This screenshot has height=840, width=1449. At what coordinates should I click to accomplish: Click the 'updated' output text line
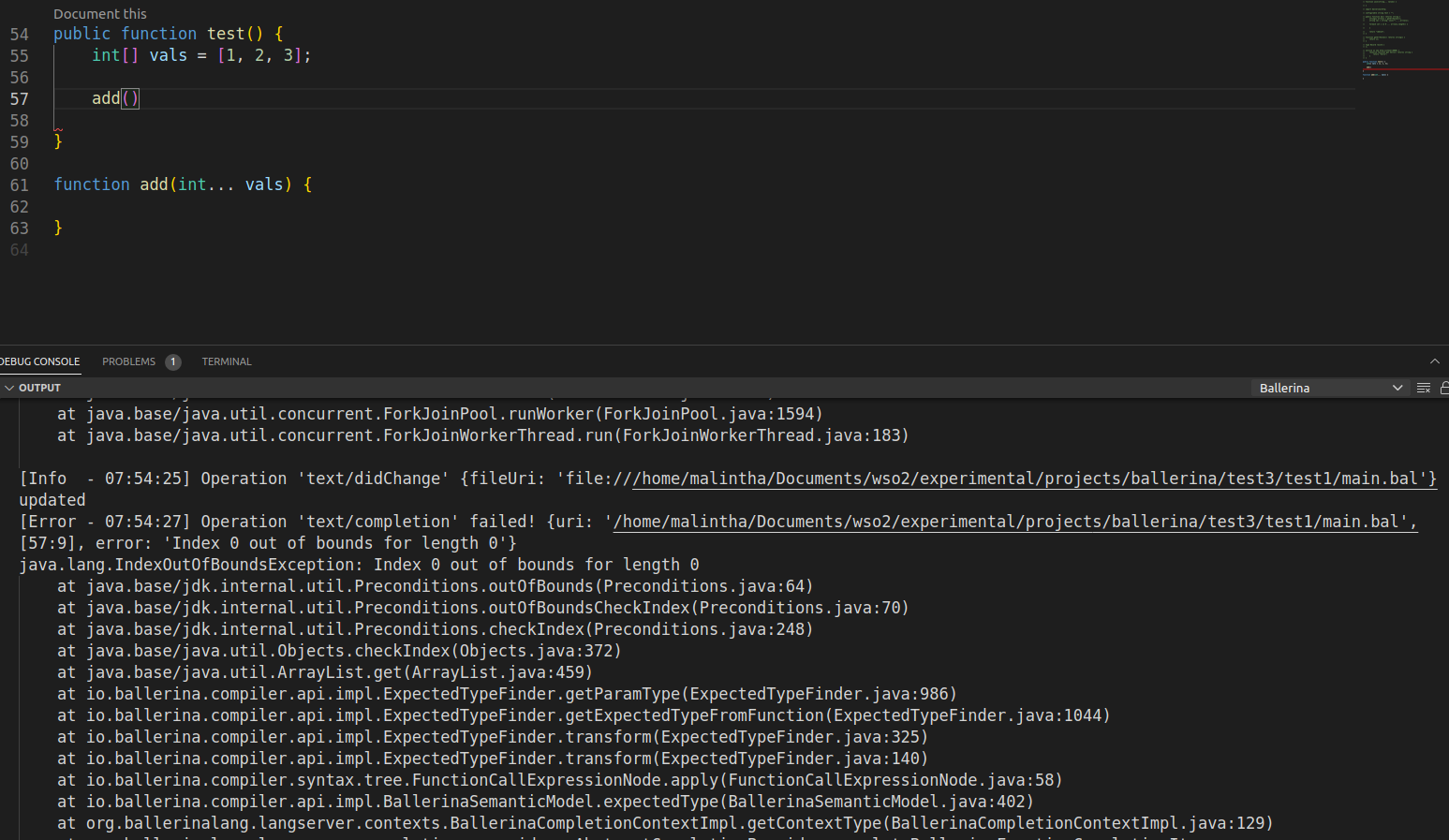coord(52,500)
